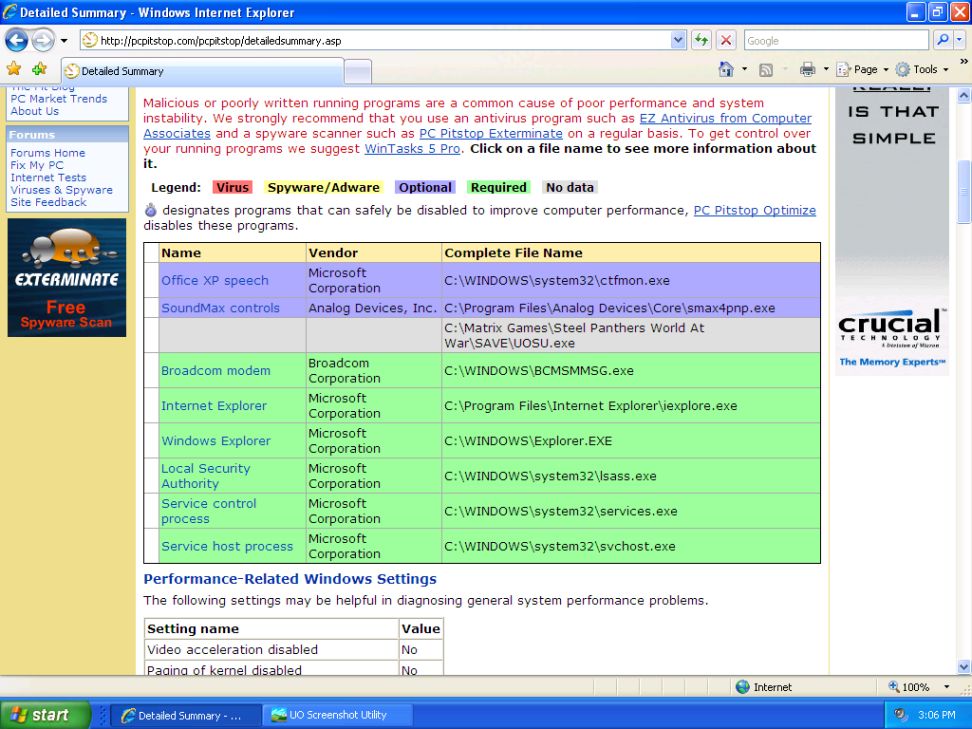Click the Add to Favorites star-plus icon
This screenshot has width=972, height=729.
tap(39, 69)
